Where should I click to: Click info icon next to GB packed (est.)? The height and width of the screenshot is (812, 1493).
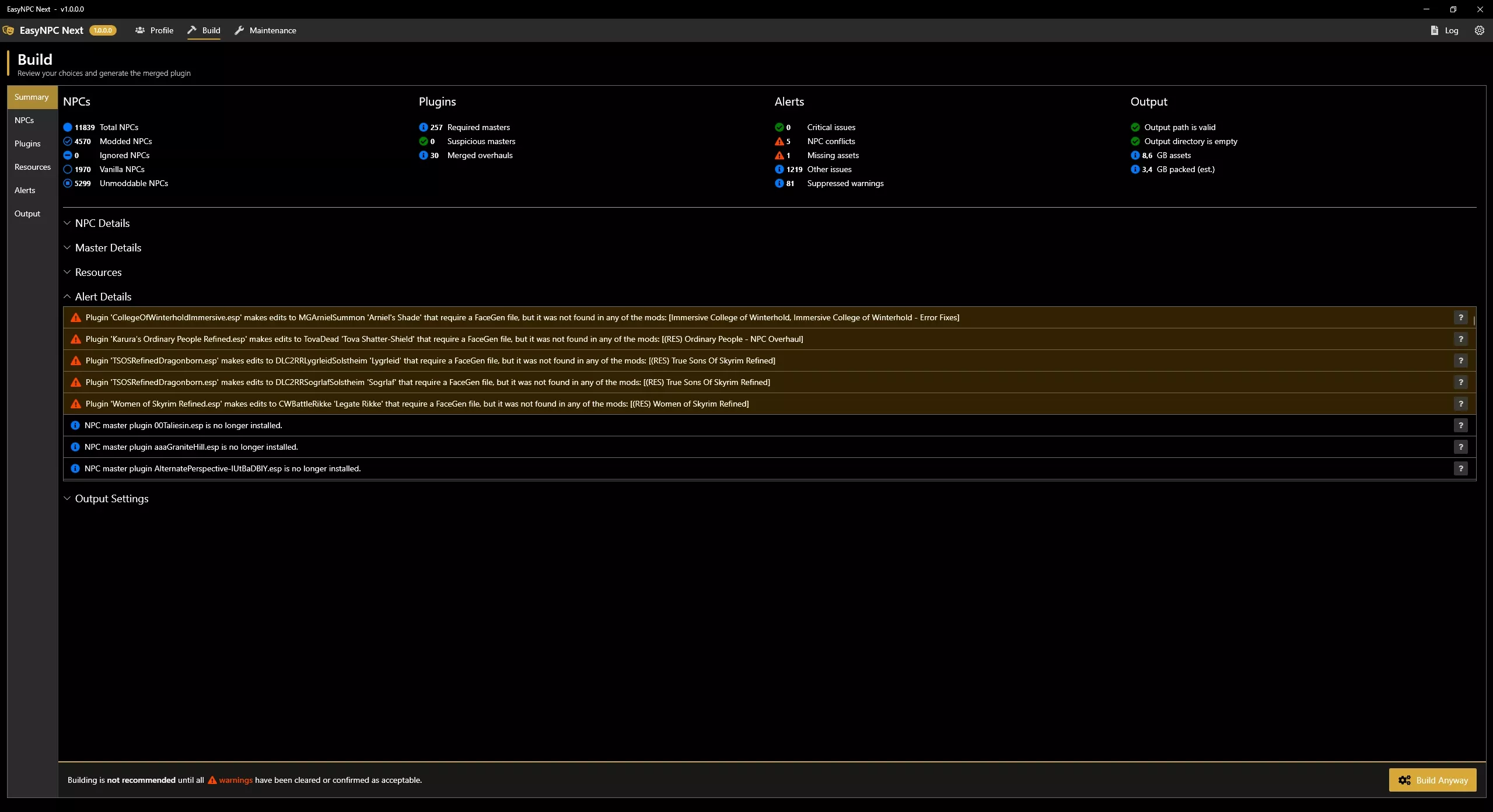pyautogui.click(x=1135, y=169)
